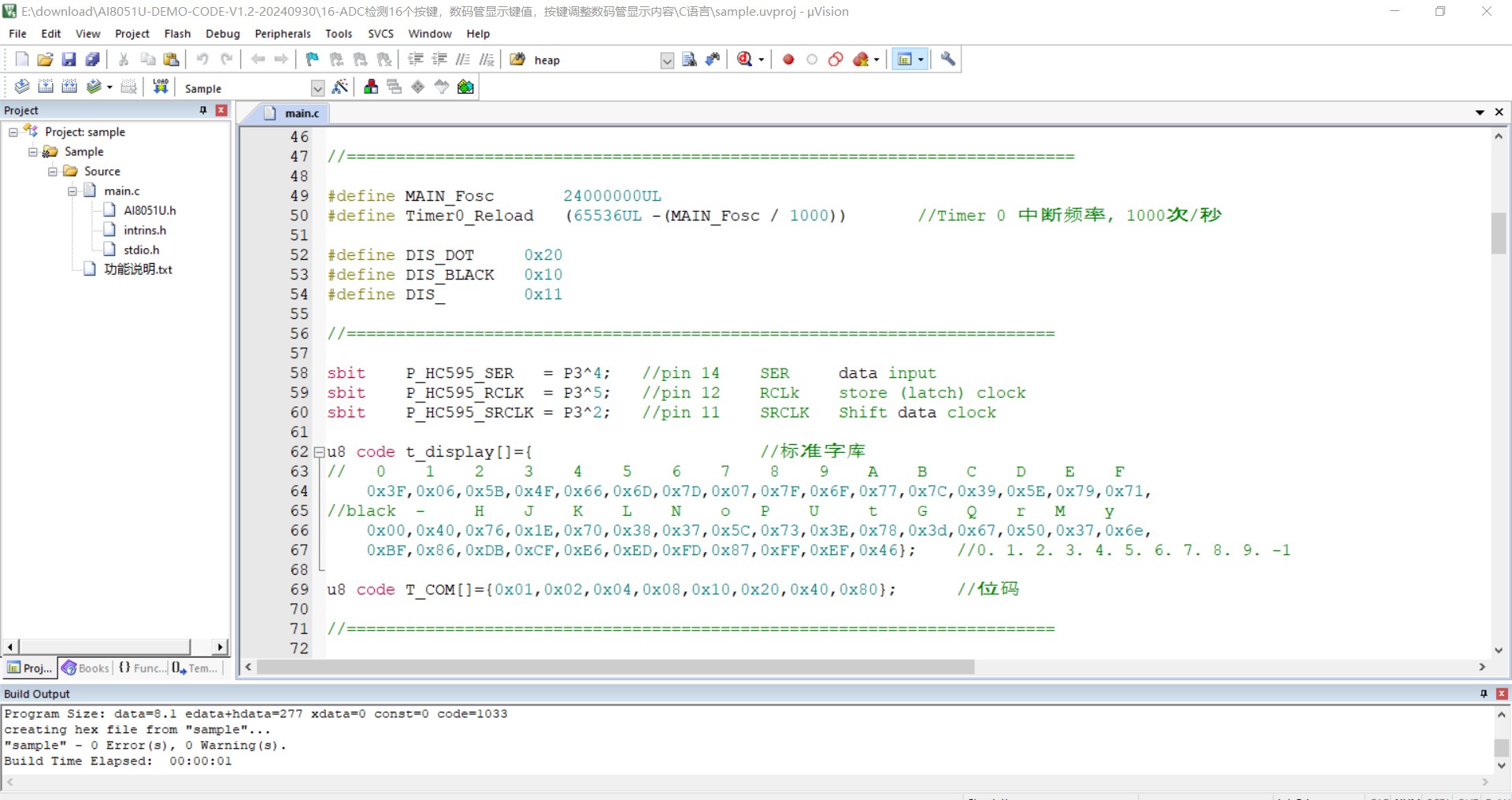The width and height of the screenshot is (1512, 800).
Task: Open Pack Installer icon on the build toolbar
Action: (465, 87)
